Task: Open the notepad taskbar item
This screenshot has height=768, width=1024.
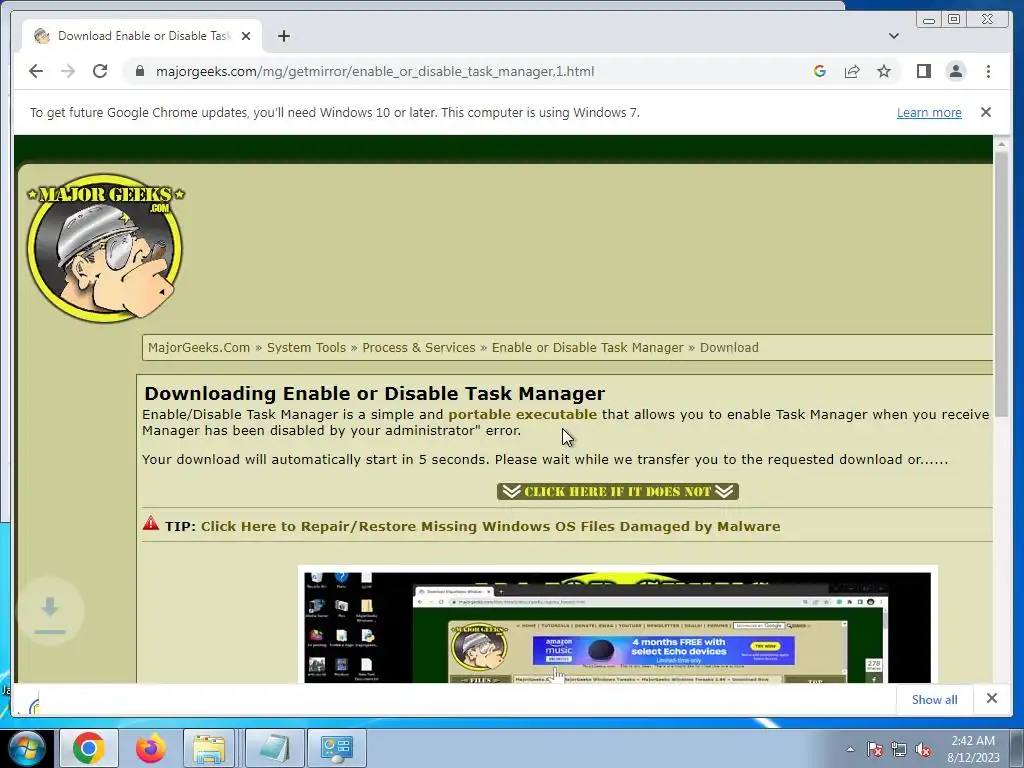Action: [x=274, y=748]
